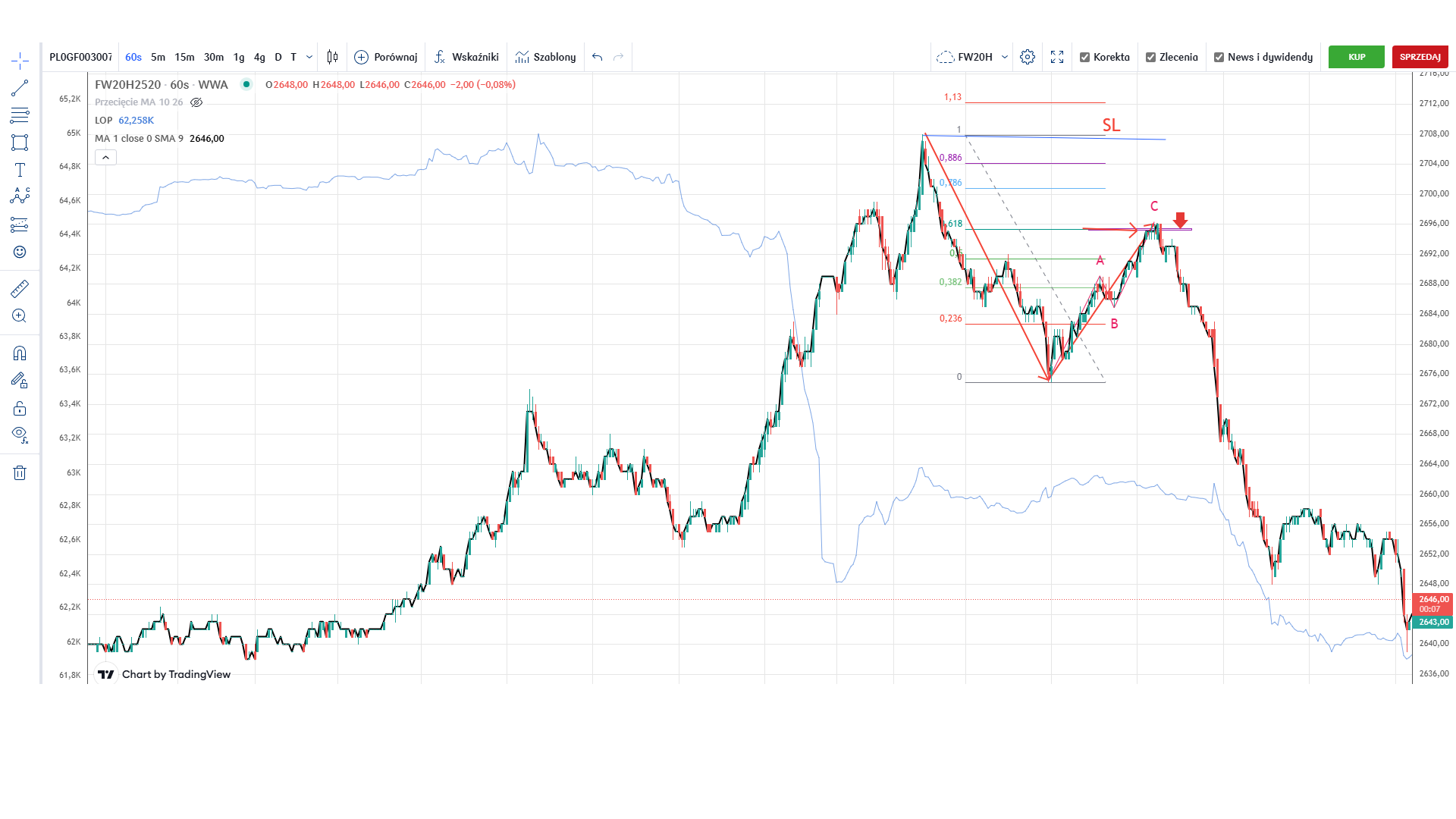Toggle magnet mode
The height and width of the screenshot is (819, 1456).
tap(20, 353)
